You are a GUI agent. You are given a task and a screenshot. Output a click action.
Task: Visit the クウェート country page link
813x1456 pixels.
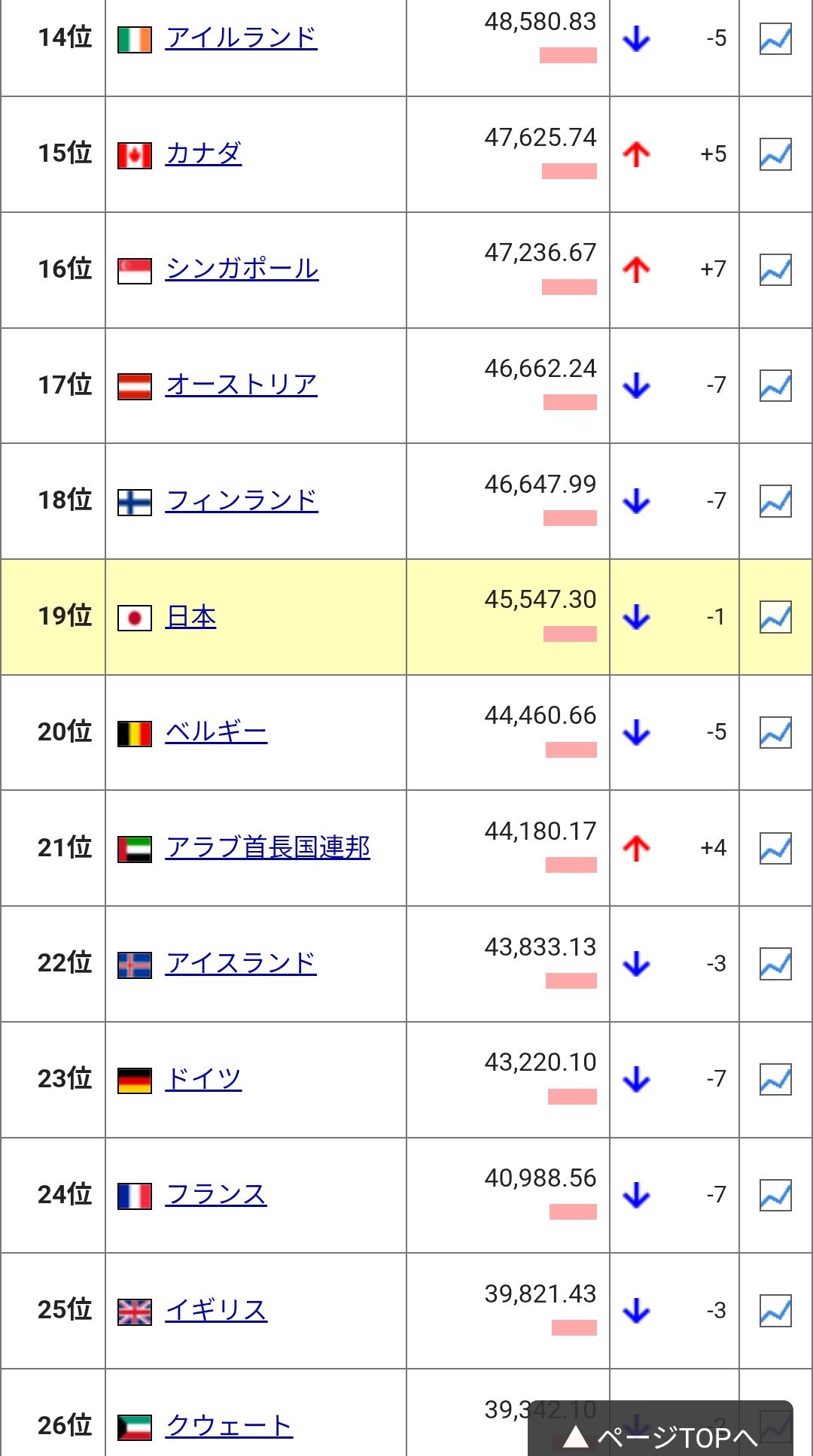tap(230, 1426)
